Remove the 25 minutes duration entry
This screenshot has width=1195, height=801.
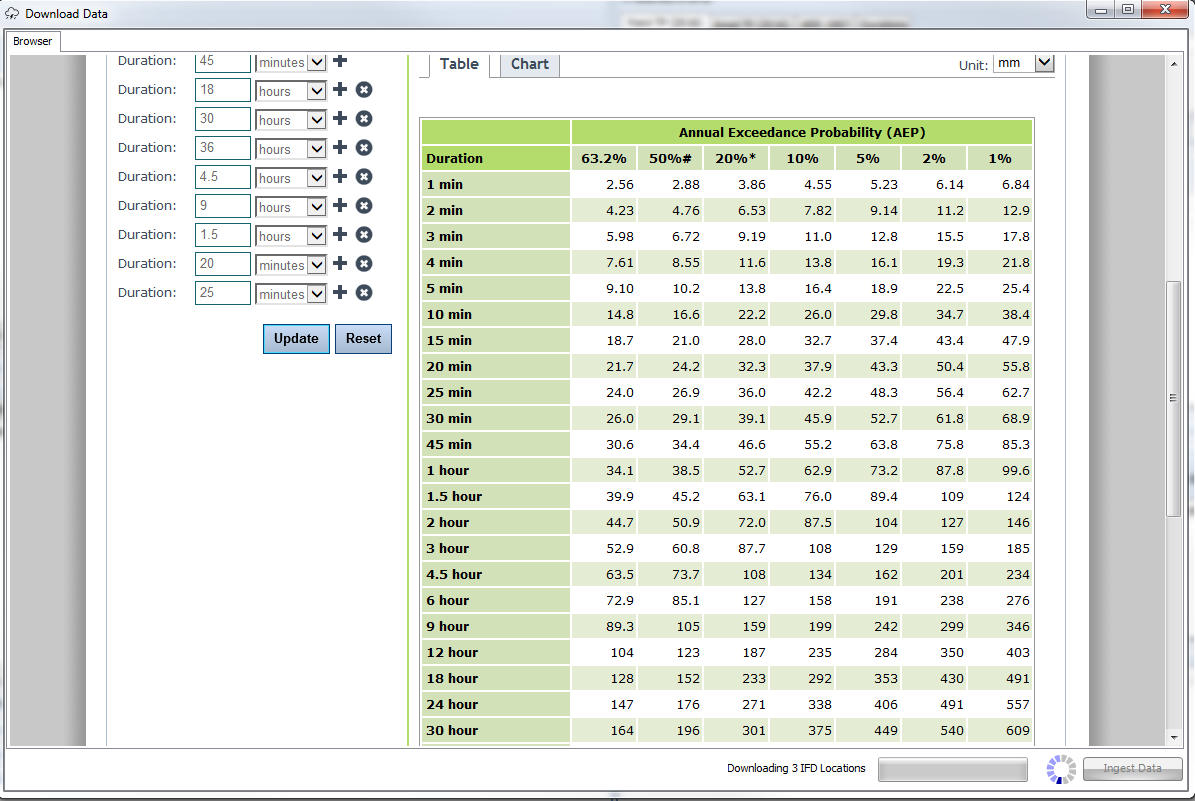pos(363,293)
